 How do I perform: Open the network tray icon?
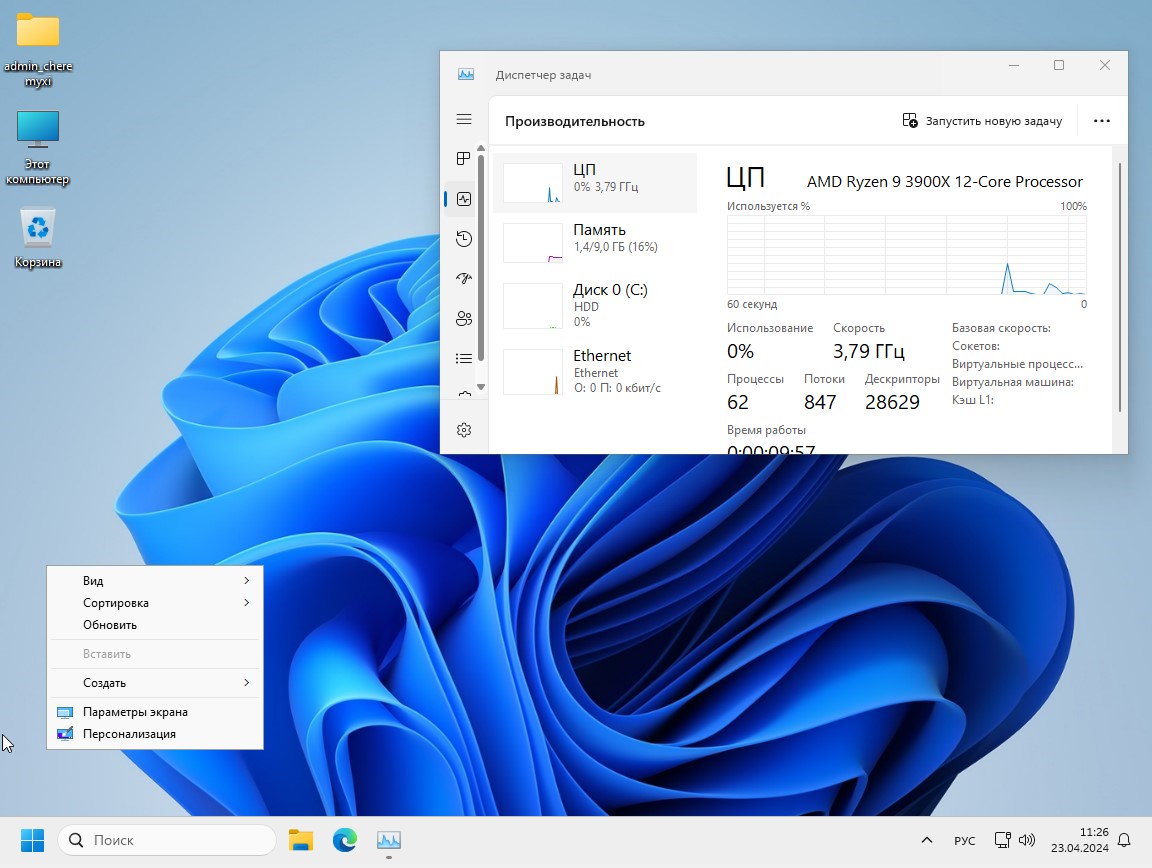pyautogui.click(x=1002, y=840)
